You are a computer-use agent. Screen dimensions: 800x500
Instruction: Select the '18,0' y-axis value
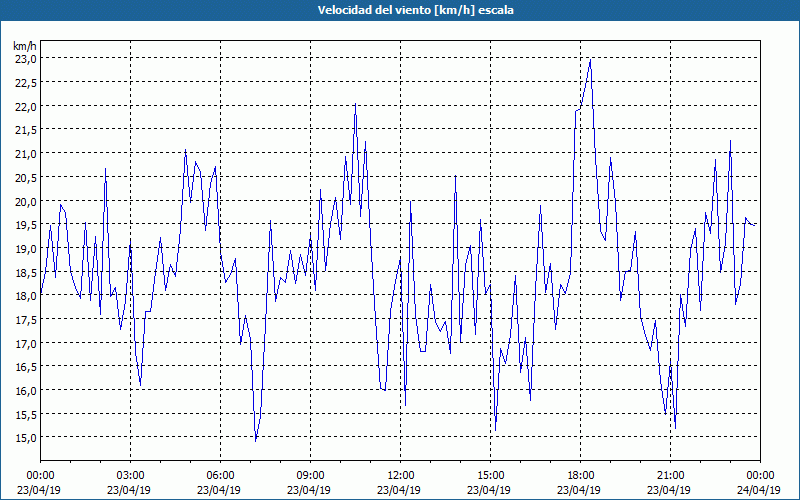click(x=26, y=295)
